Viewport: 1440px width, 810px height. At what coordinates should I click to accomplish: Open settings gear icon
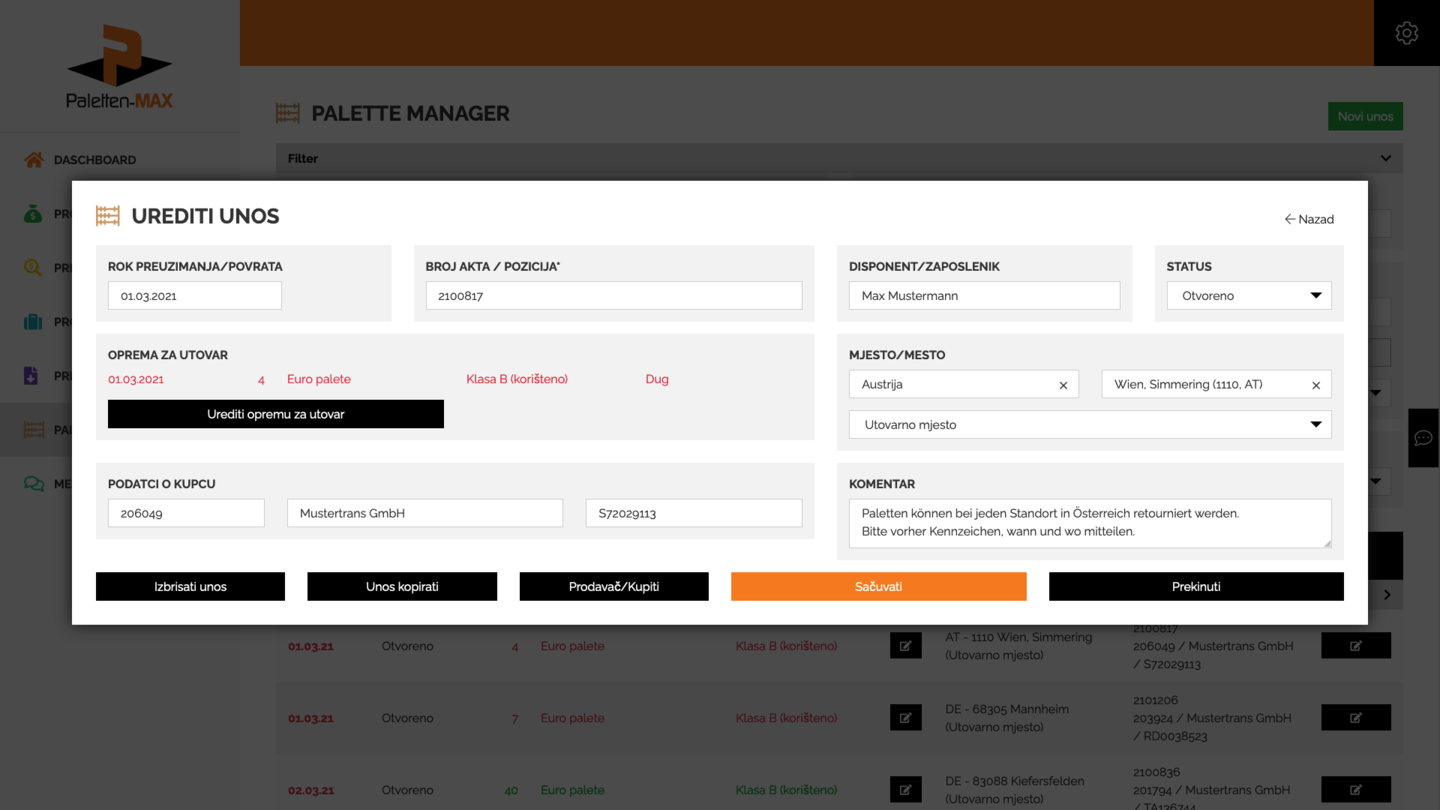pyautogui.click(x=1406, y=33)
